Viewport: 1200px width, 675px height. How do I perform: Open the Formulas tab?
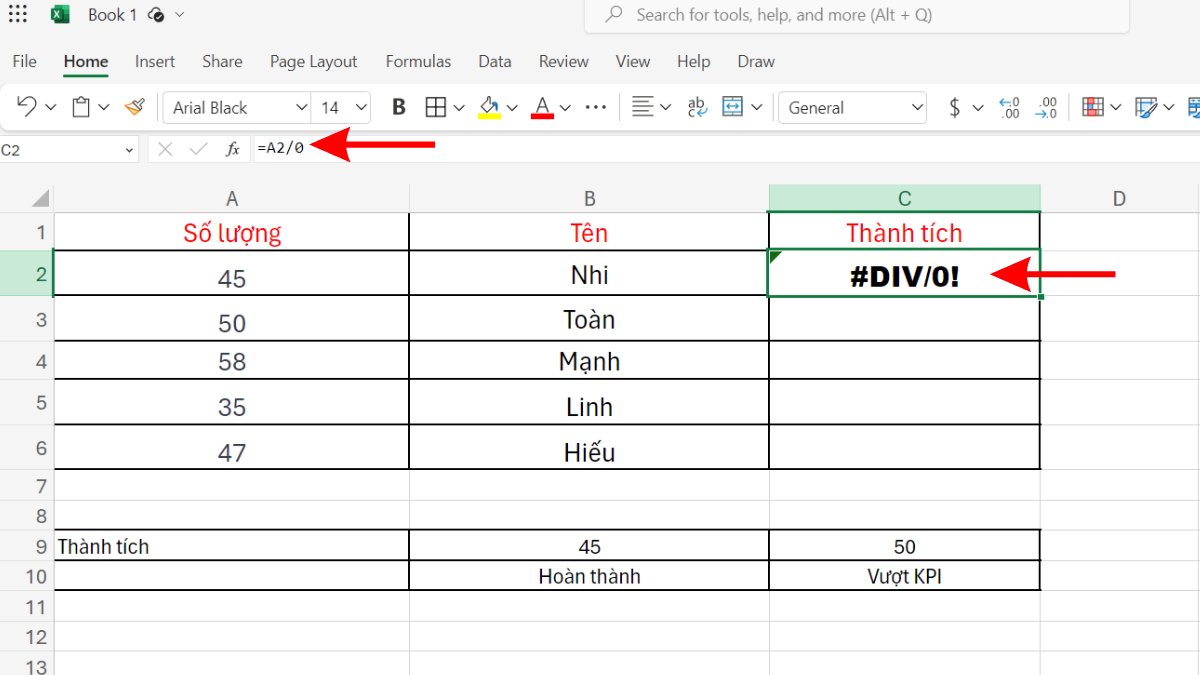pyautogui.click(x=418, y=61)
